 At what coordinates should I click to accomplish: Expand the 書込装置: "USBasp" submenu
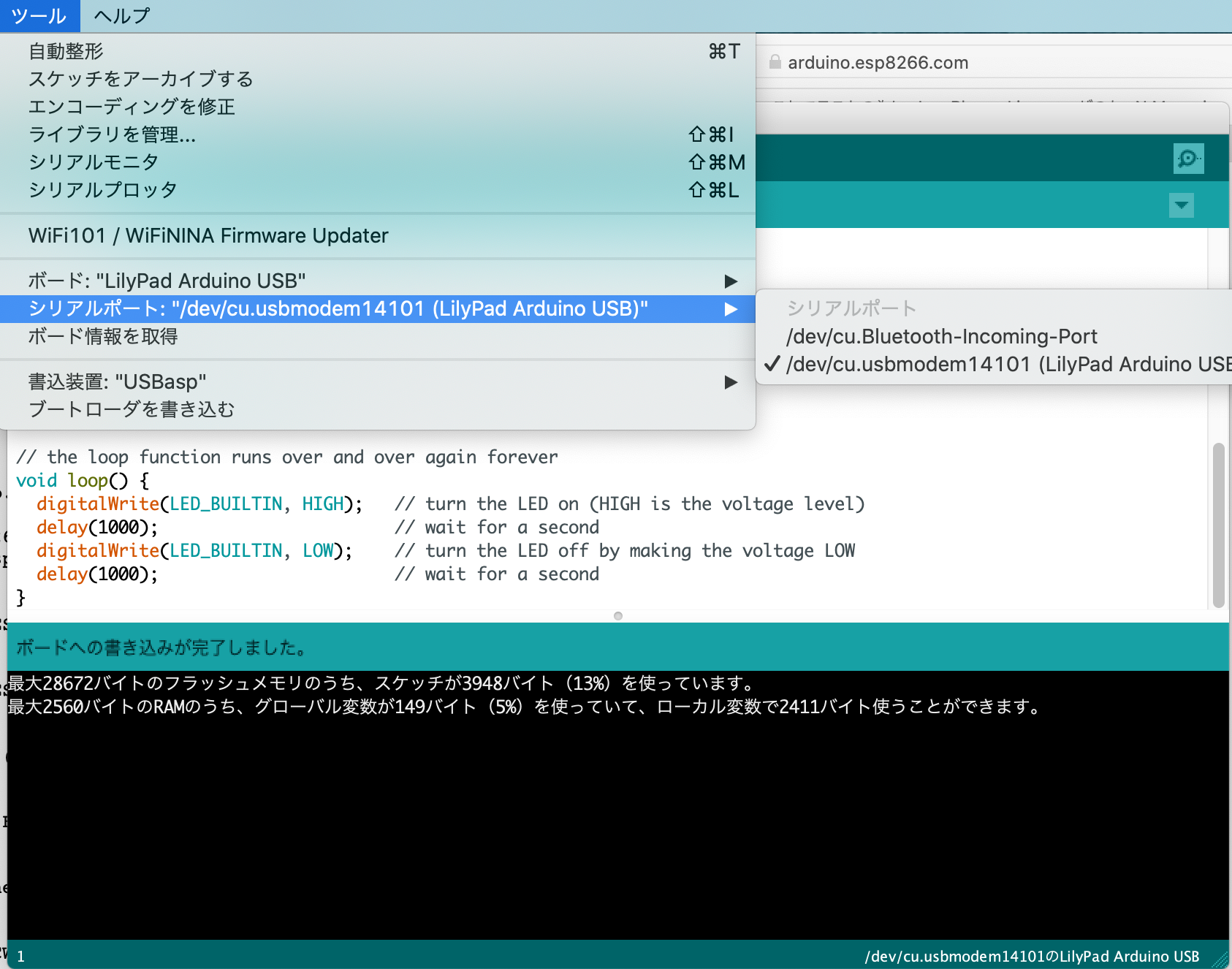tap(378, 381)
